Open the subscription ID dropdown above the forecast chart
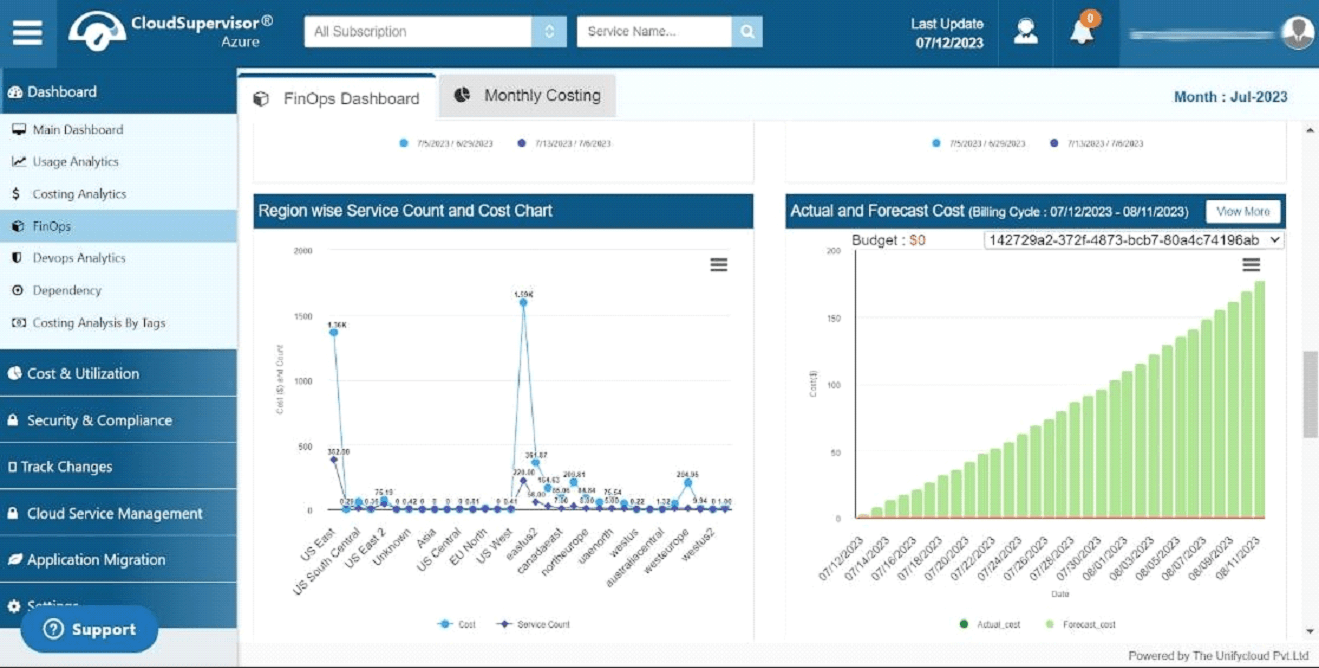The height and width of the screenshot is (668, 1319). coord(1134,240)
